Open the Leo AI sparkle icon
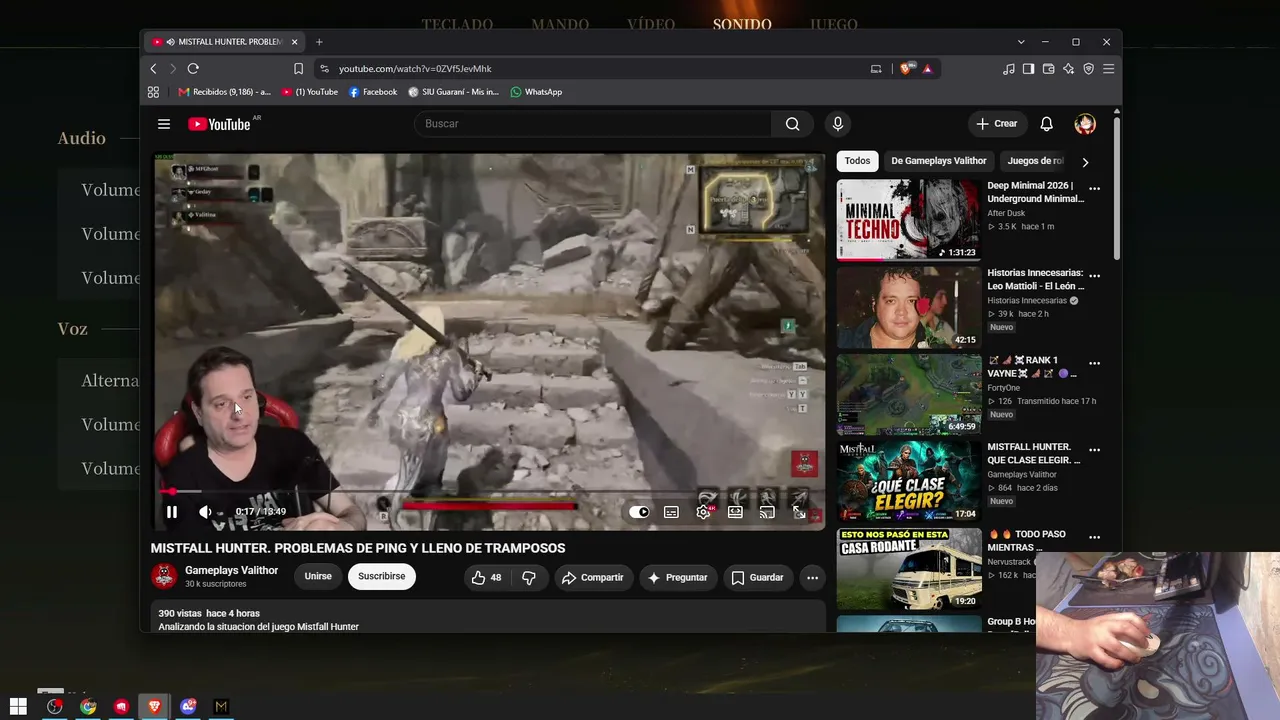This screenshot has height=720, width=1280. 1068,69
